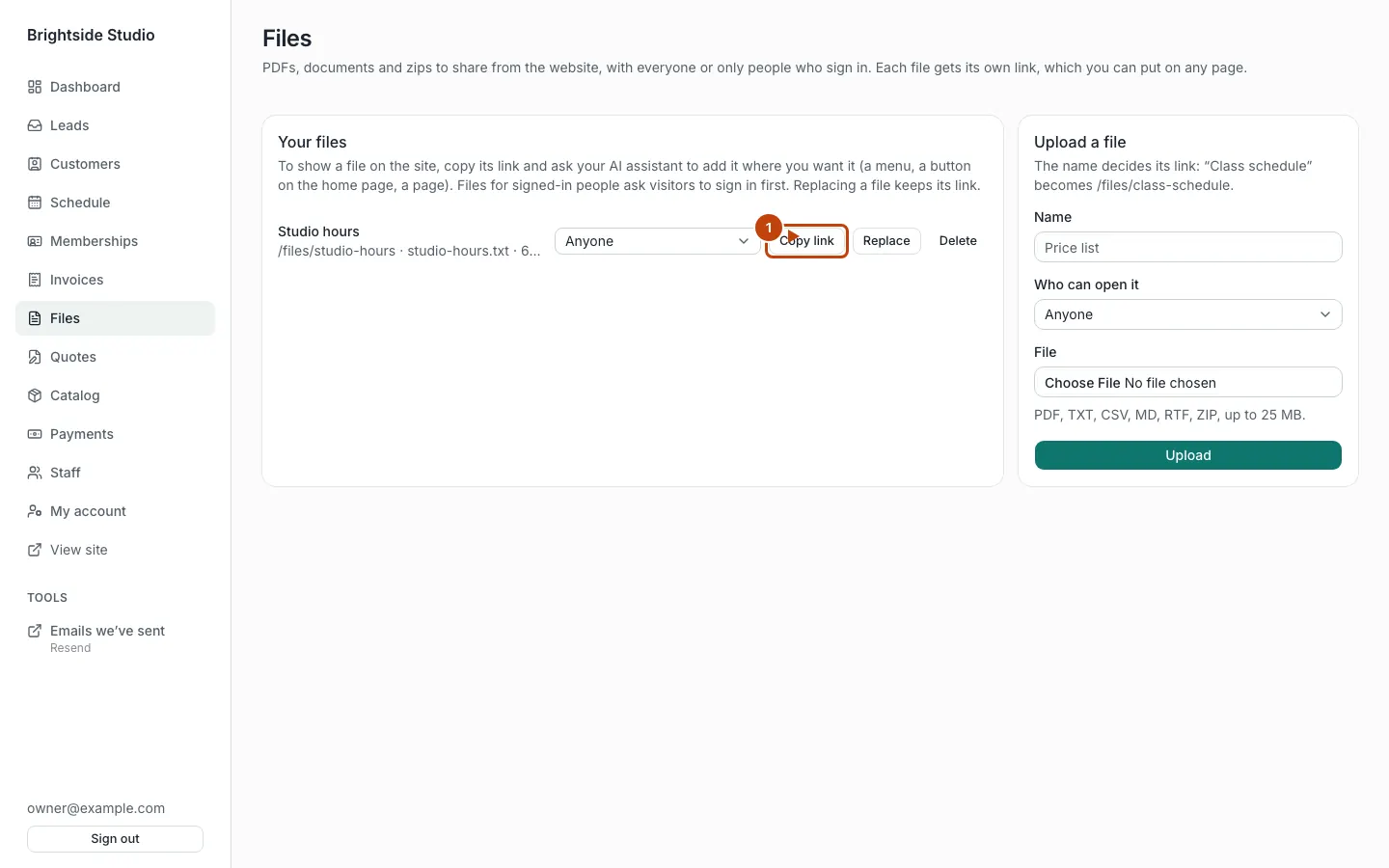Viewport: 1389px width, 868px height.
Task: Copy link for Studio hours file
Action: 806,241
